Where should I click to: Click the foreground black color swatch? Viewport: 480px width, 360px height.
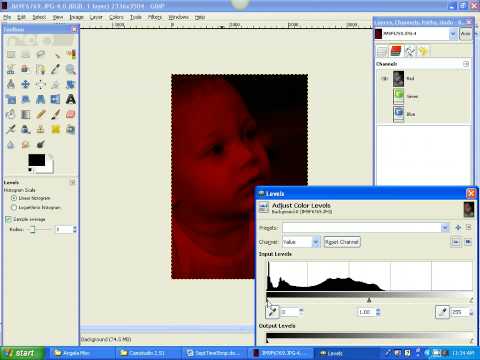37,160
